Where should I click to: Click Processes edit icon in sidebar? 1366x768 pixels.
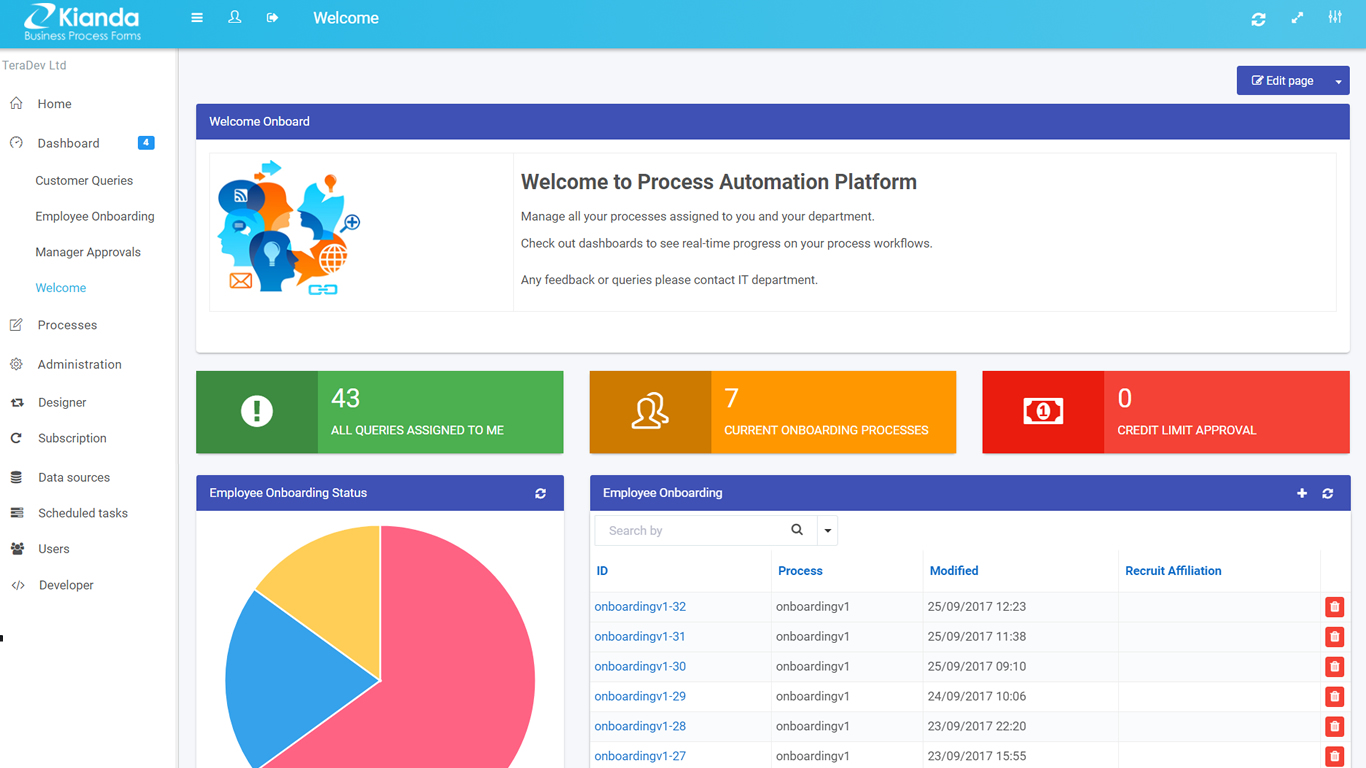pos(16,325)
